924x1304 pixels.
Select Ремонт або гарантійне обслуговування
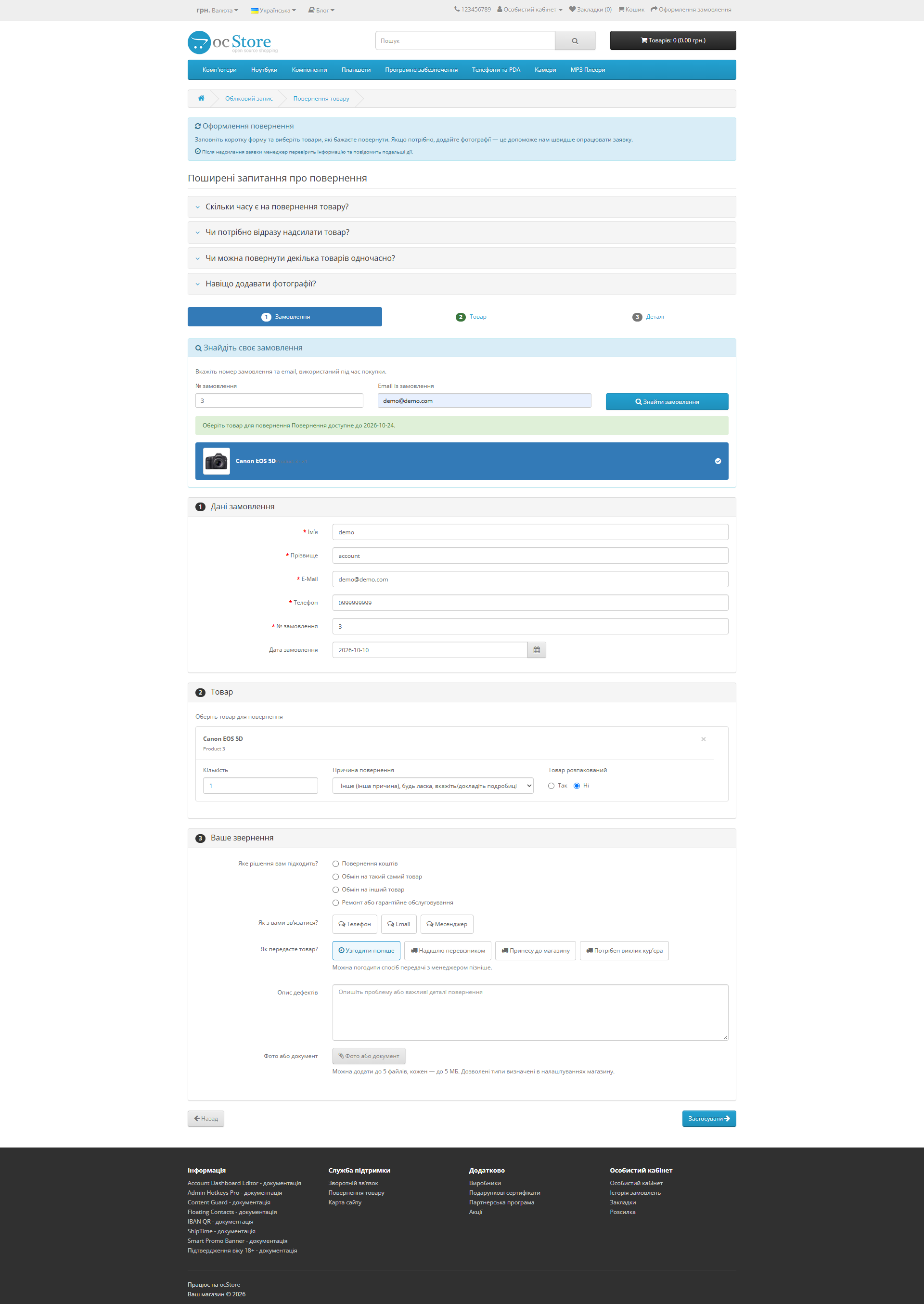point(336,903)
